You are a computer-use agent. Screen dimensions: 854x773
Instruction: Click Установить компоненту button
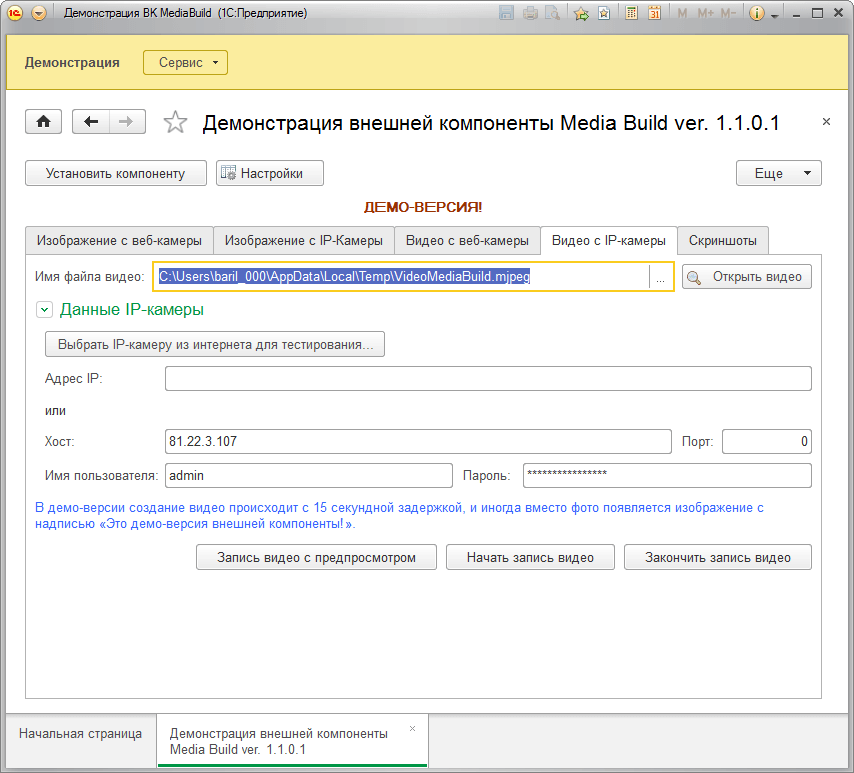pyautogui.click(x=115, y=173)
